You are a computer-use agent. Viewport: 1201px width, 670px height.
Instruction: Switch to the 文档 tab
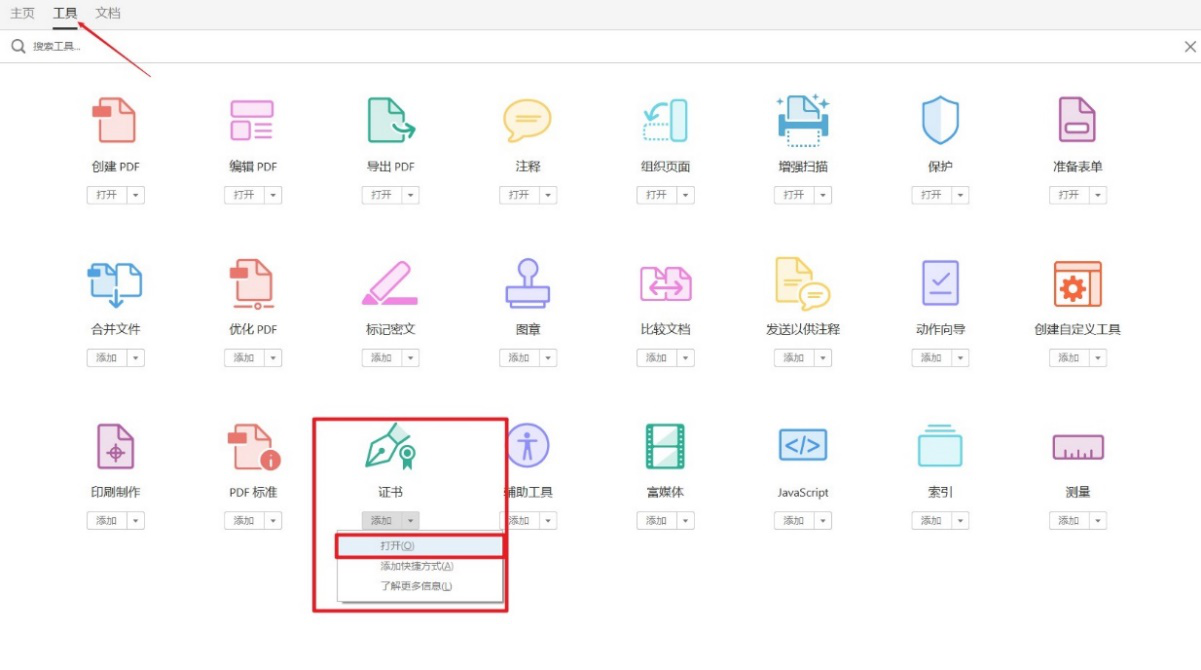point(106,13)
